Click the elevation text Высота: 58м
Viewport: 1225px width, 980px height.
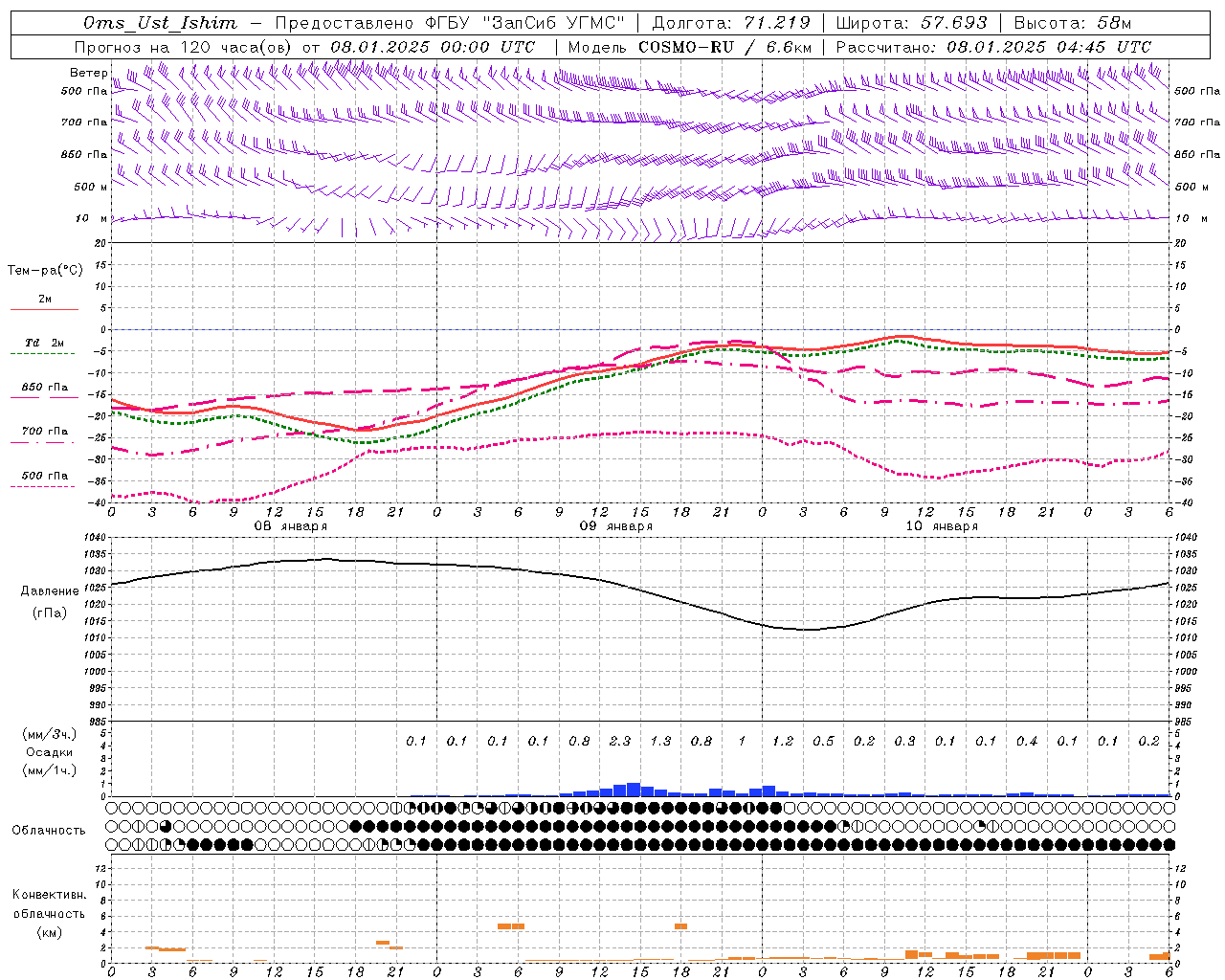(x=1072, y=23)
